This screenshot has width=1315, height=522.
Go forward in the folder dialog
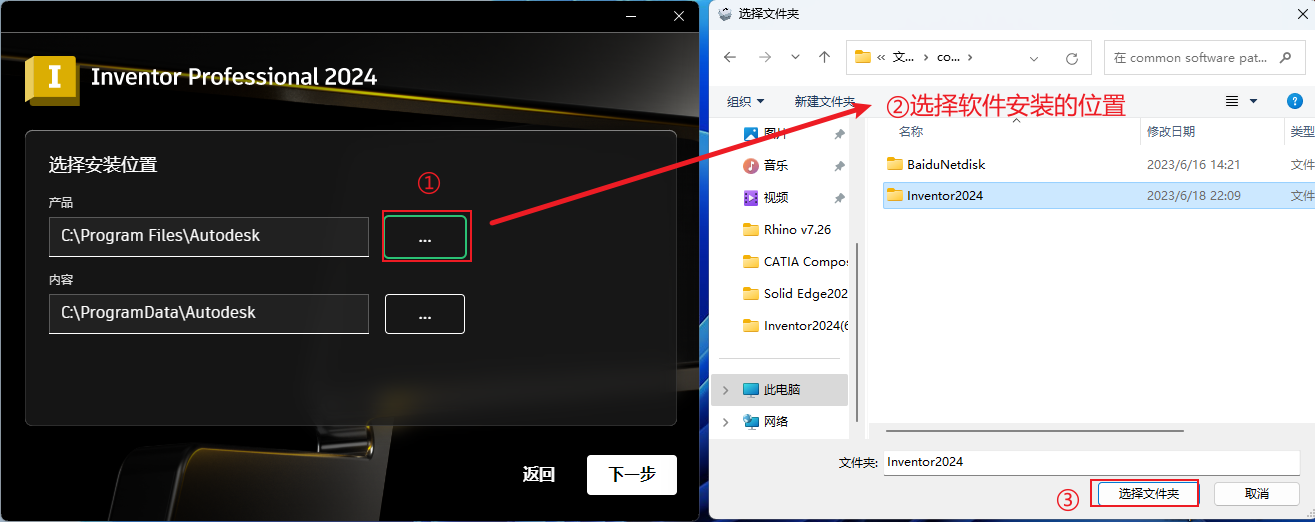click(765, 58)
